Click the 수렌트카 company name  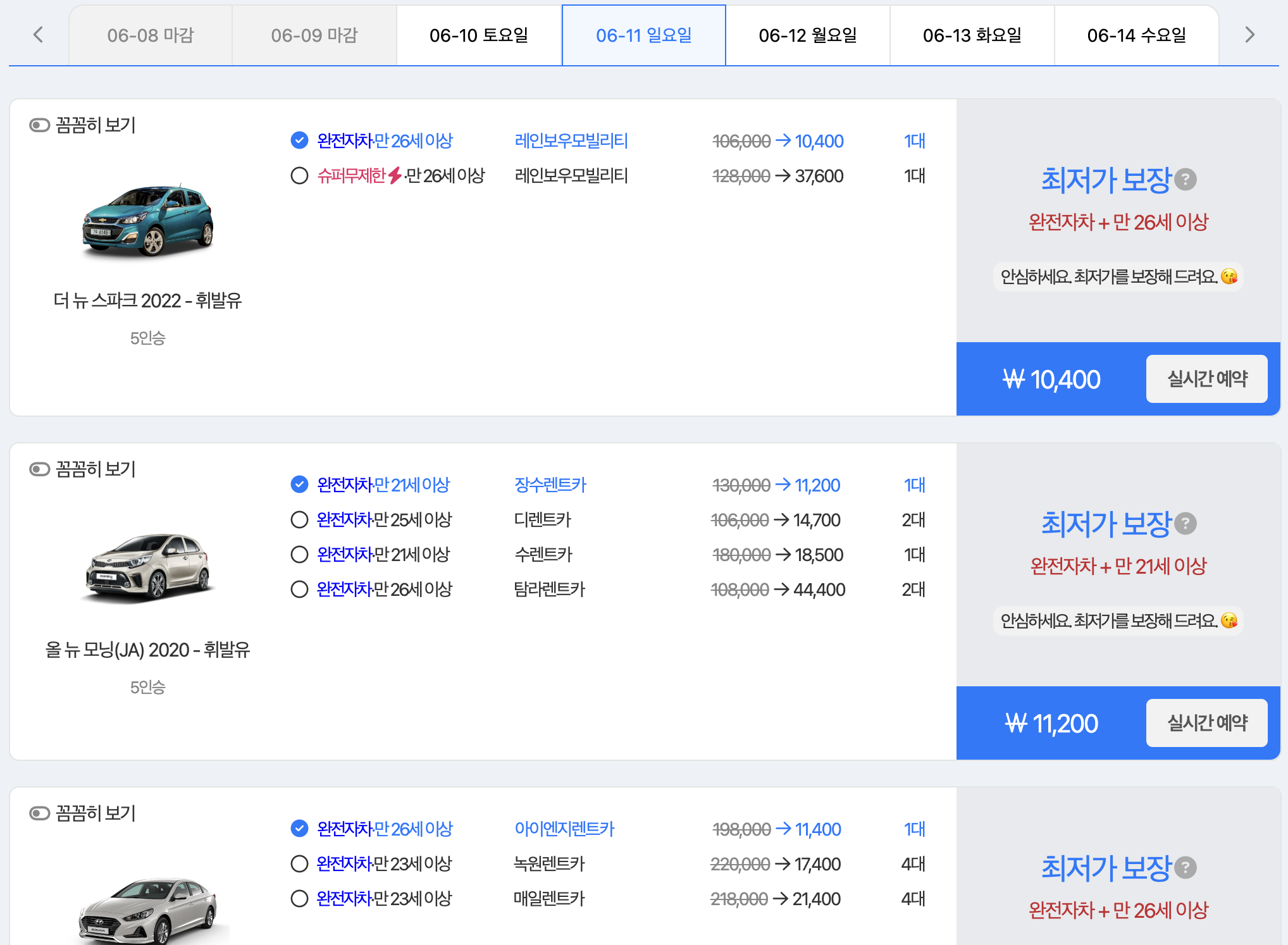543,554
